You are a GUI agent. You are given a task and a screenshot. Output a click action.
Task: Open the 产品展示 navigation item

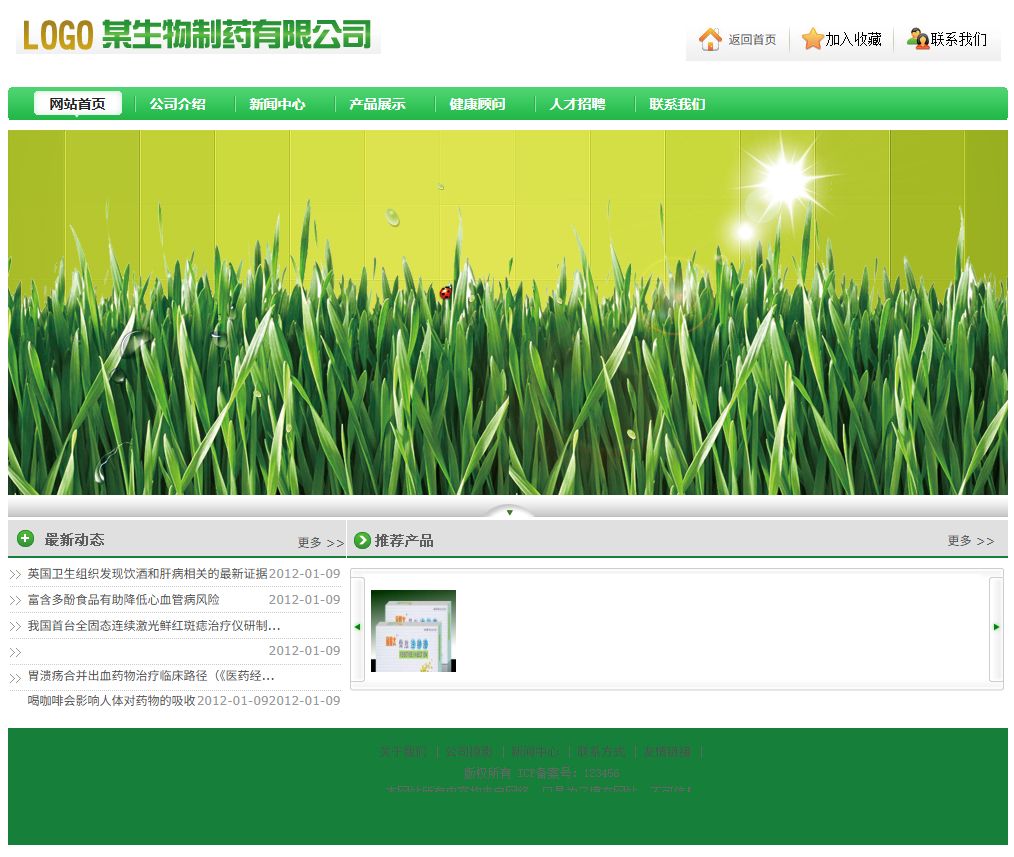[x=377, y=104]
